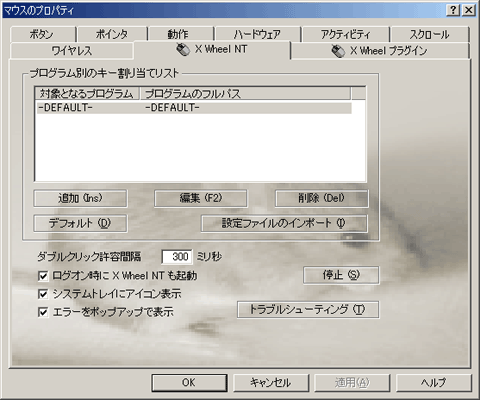Switch to the スクロール tab
This screenshot has width=480, height=400.
pyautogui.click(x=429, y=34)
